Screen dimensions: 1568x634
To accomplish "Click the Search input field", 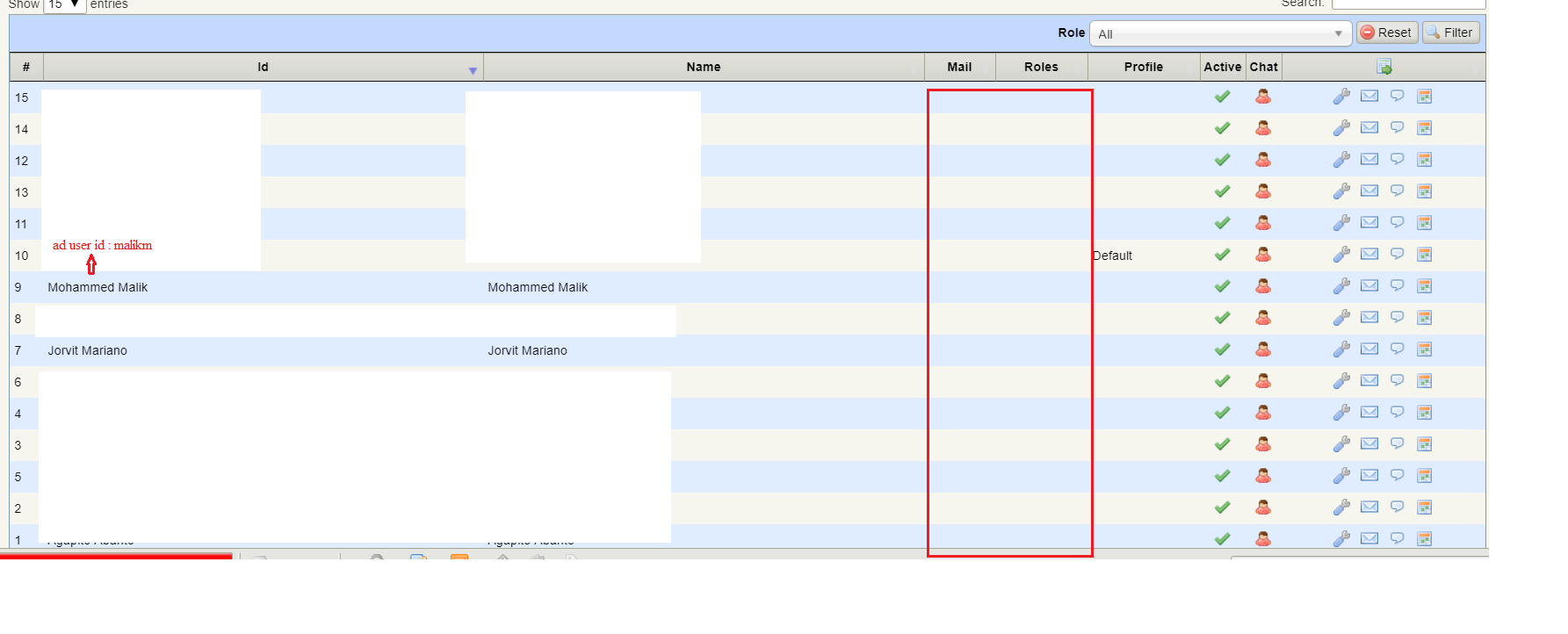I will coord(1407,4).
